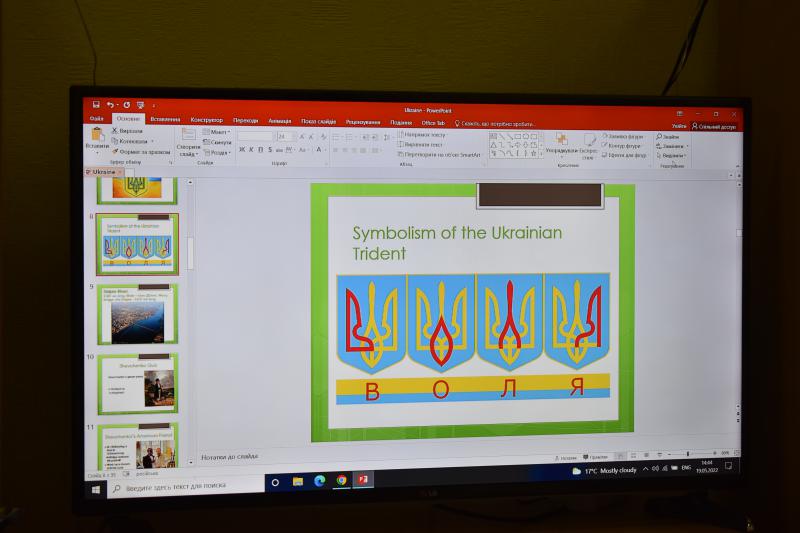Select slide 10 thumbnail
Viewport: 800px width, 533px height.
tap(137, 384)
